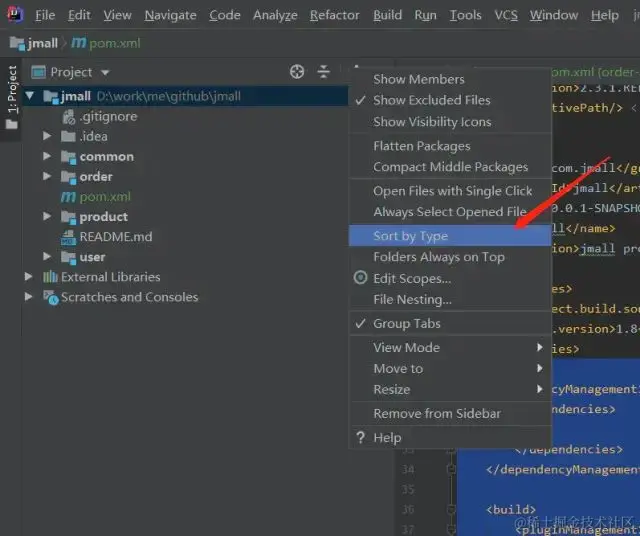Click the folder icon under the 1: Project tab

point(11,124)
